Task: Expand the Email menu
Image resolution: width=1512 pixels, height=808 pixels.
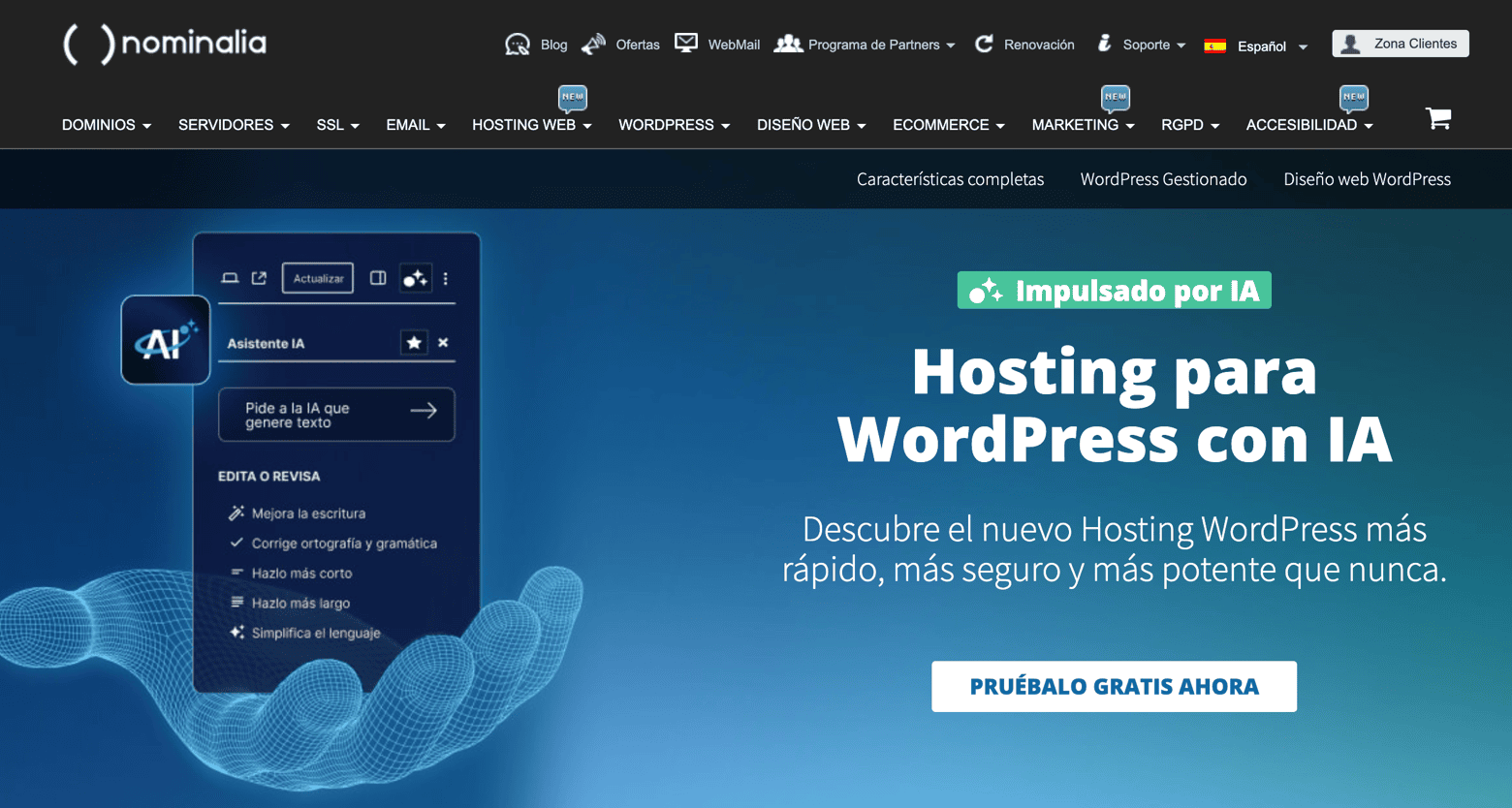Action: point(416,125)
